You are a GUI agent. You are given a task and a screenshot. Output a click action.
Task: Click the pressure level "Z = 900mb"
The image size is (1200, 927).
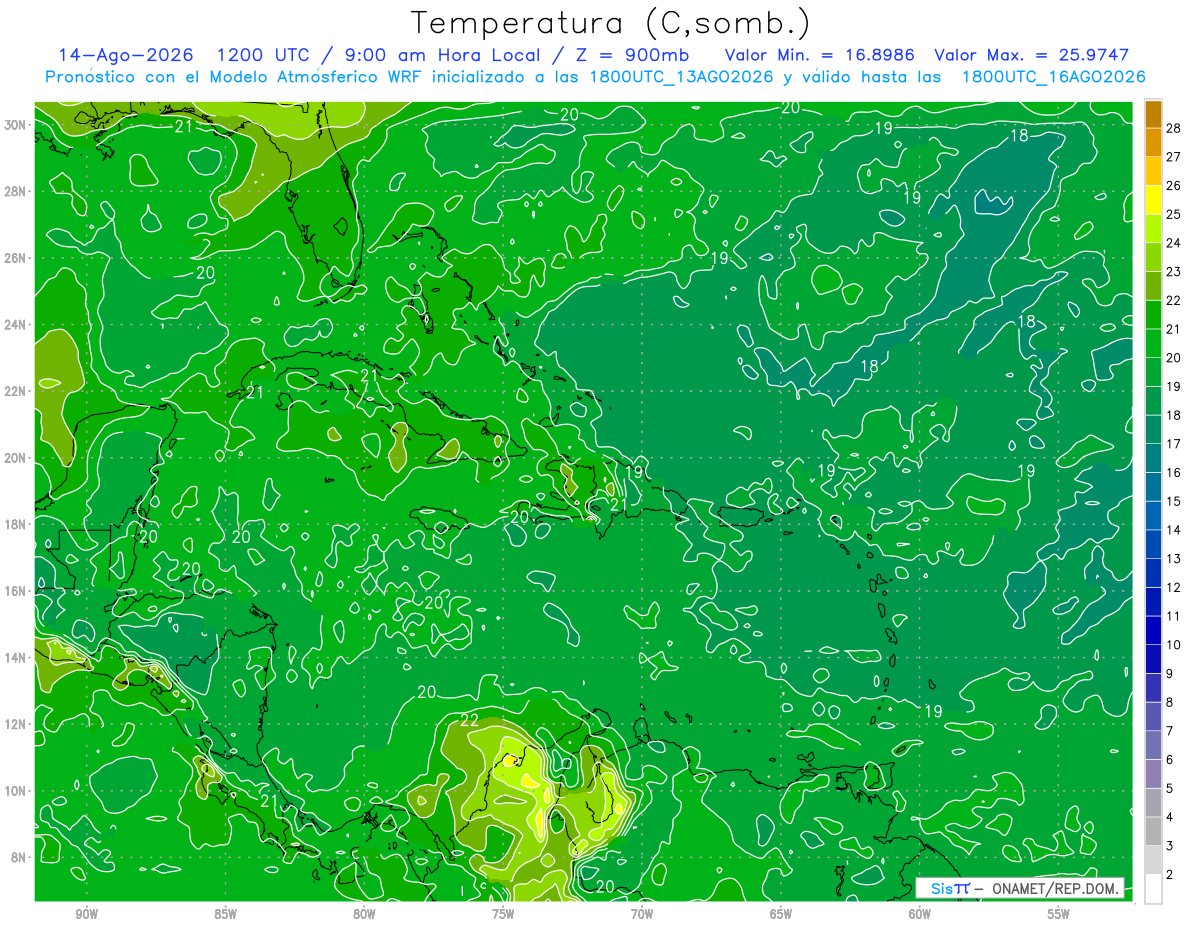click(635, 55)
